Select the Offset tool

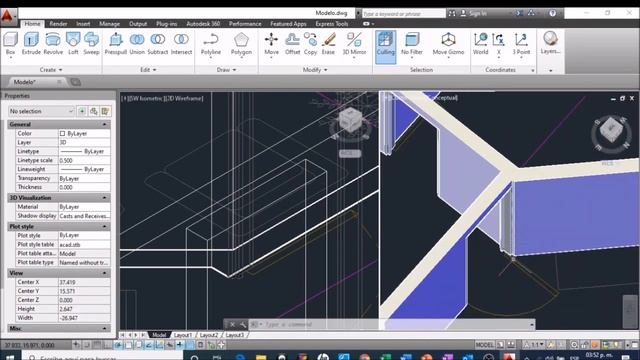click(x=292, y=44)
